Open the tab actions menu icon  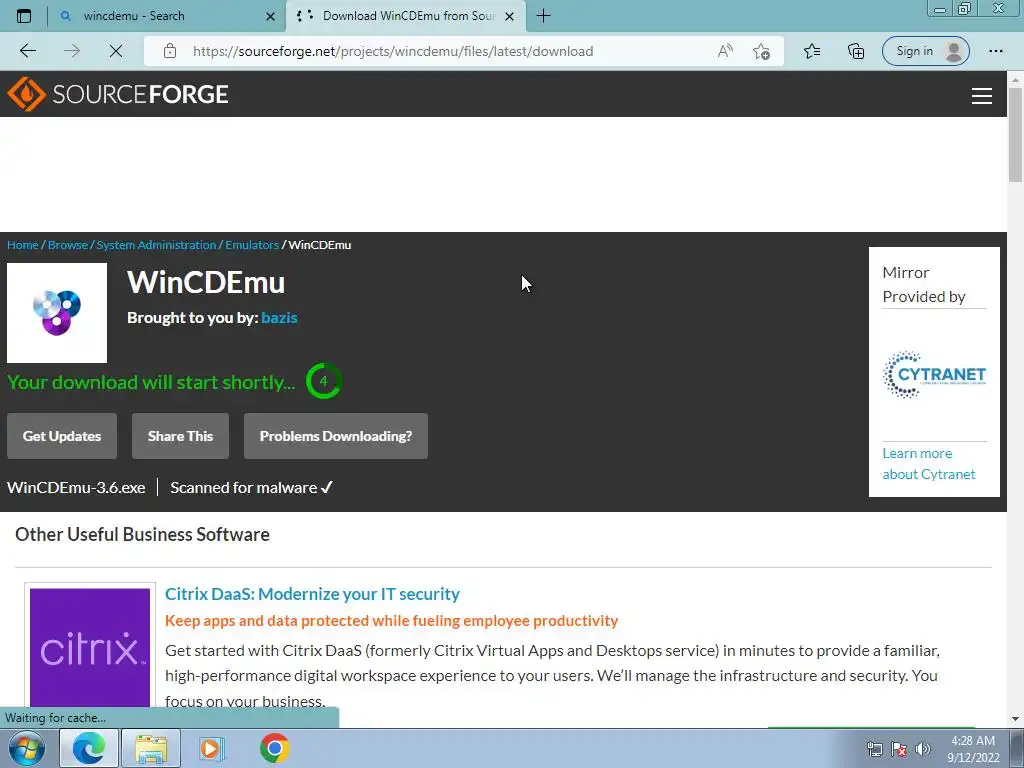pos(24,16)
